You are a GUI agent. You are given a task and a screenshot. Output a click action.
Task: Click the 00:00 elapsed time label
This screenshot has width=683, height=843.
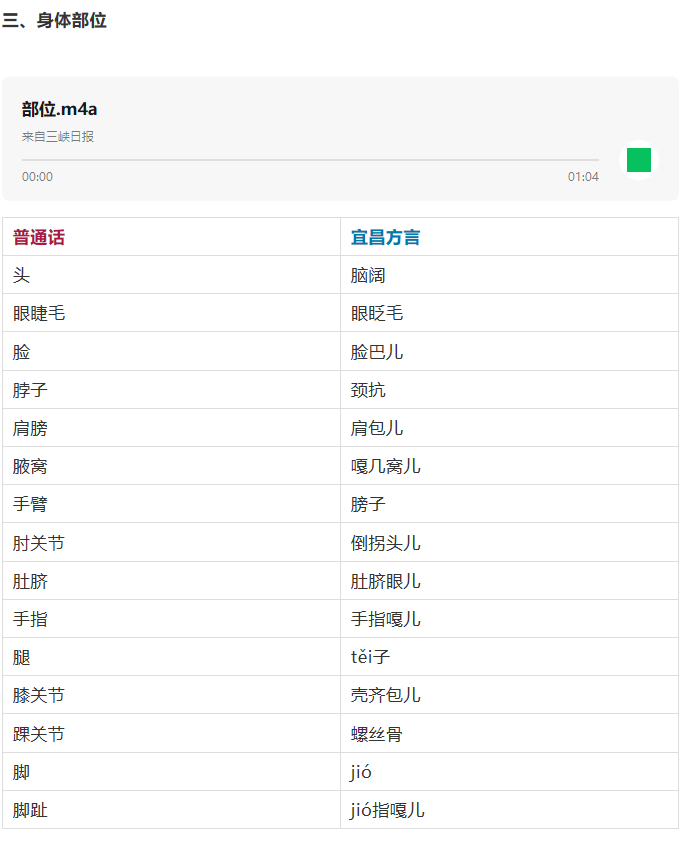tap(37, 177)
